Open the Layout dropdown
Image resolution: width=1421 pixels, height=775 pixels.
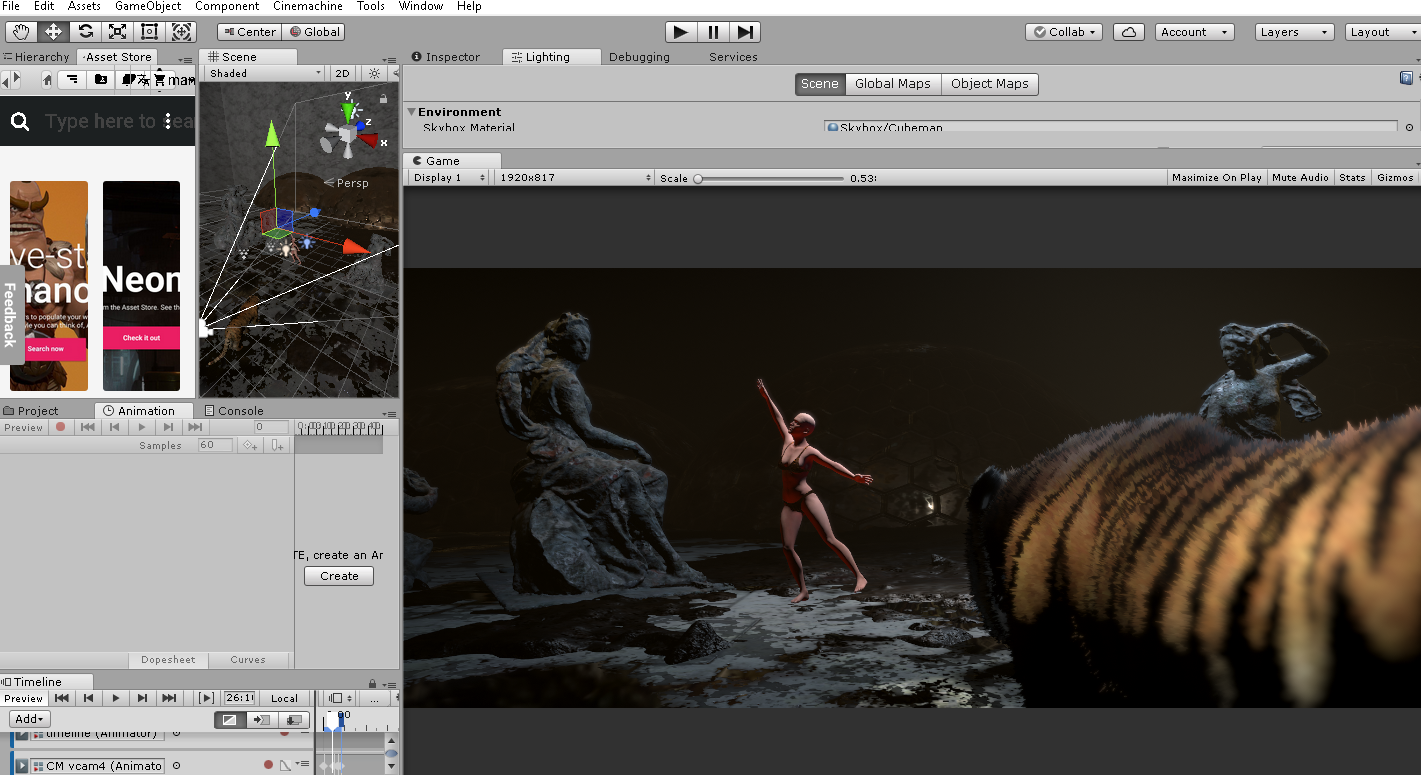pyautogui.click(x=1382, y=32)
